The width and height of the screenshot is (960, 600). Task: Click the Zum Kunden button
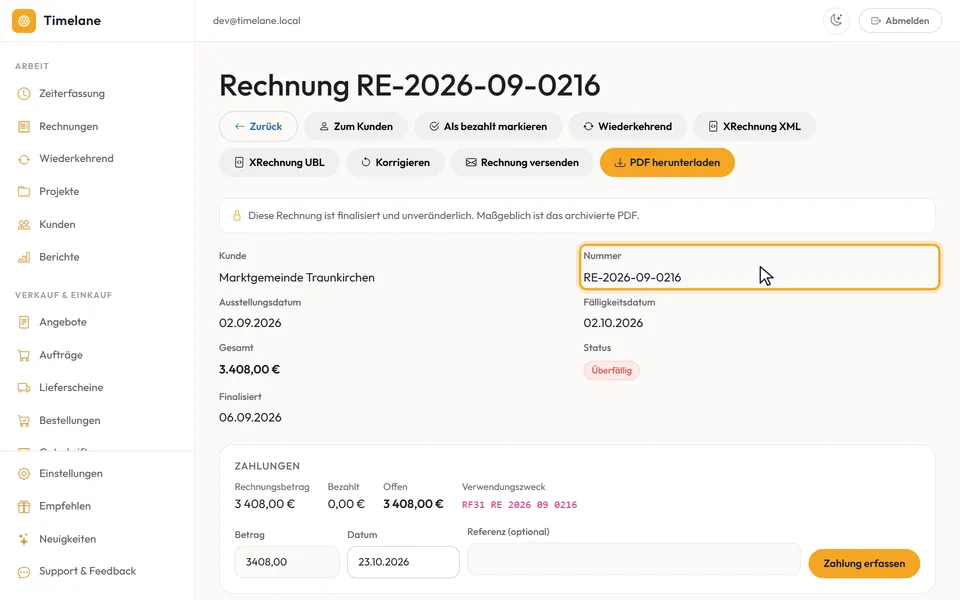[x=356, y=127]
